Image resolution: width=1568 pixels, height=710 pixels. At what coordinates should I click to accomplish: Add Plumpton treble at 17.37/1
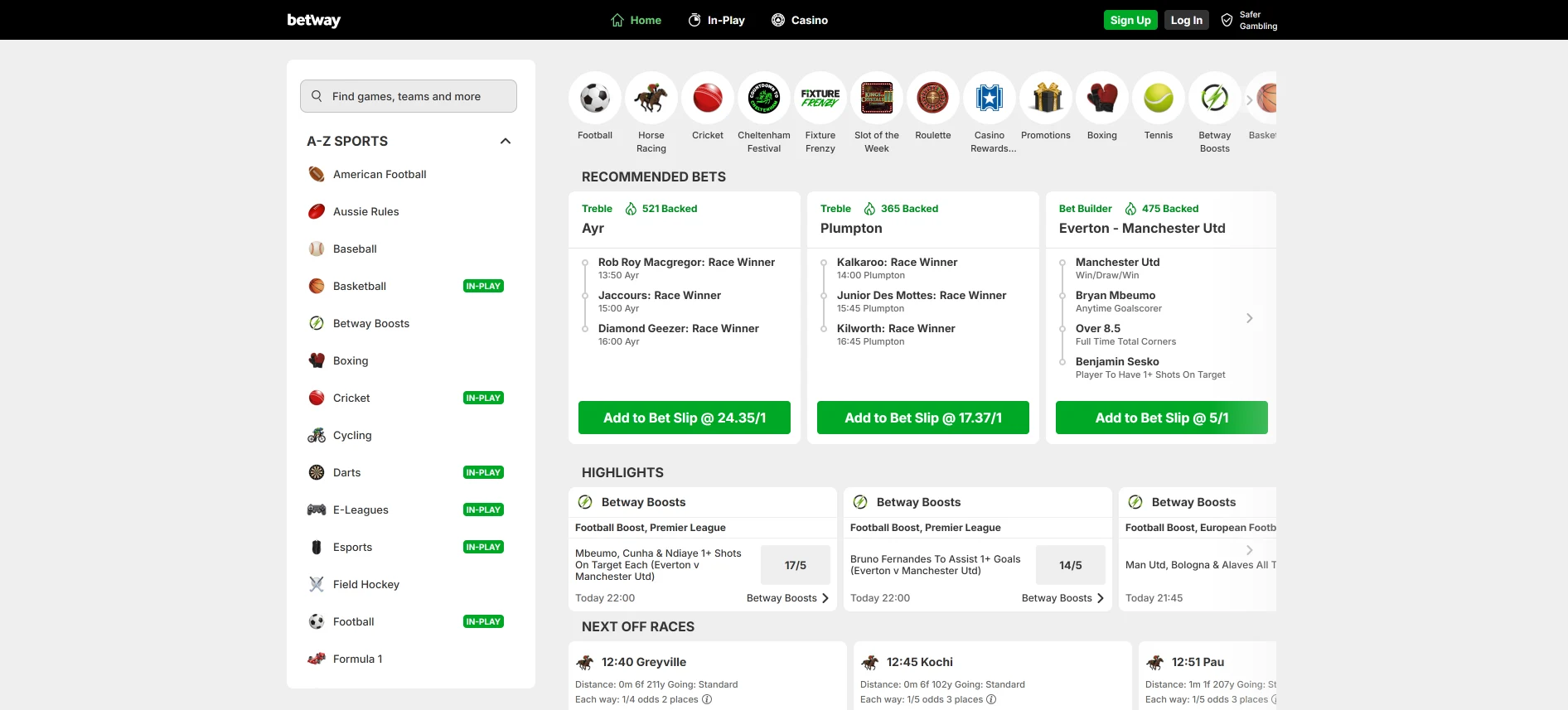923,418
